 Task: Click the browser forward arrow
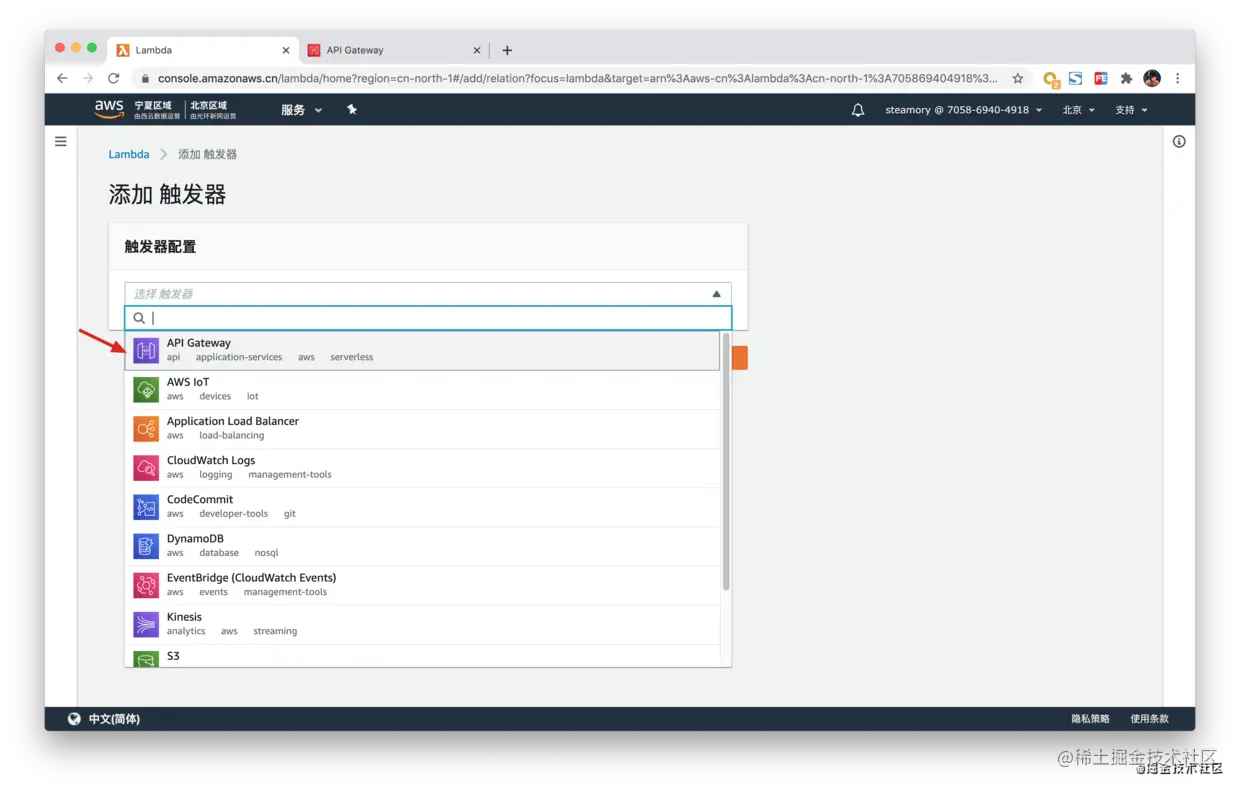pos(88,78)
